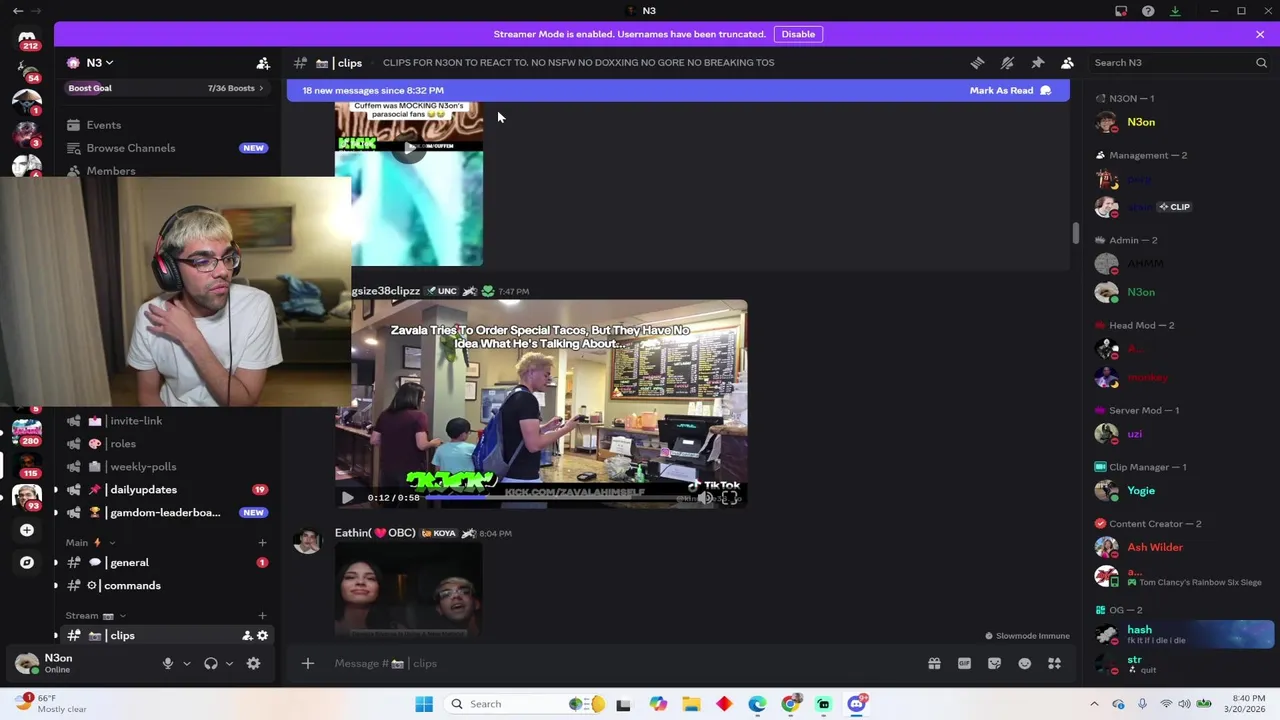Open microphone input options arrow

(x=186, y=663)
